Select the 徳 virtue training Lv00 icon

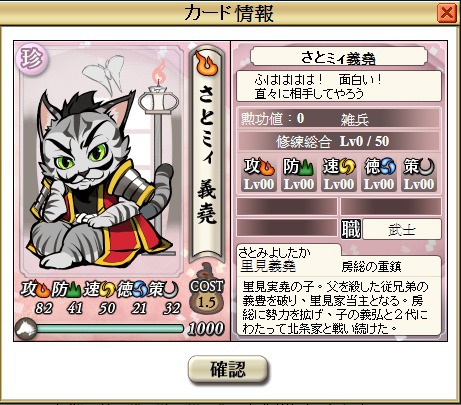(379, 175)
